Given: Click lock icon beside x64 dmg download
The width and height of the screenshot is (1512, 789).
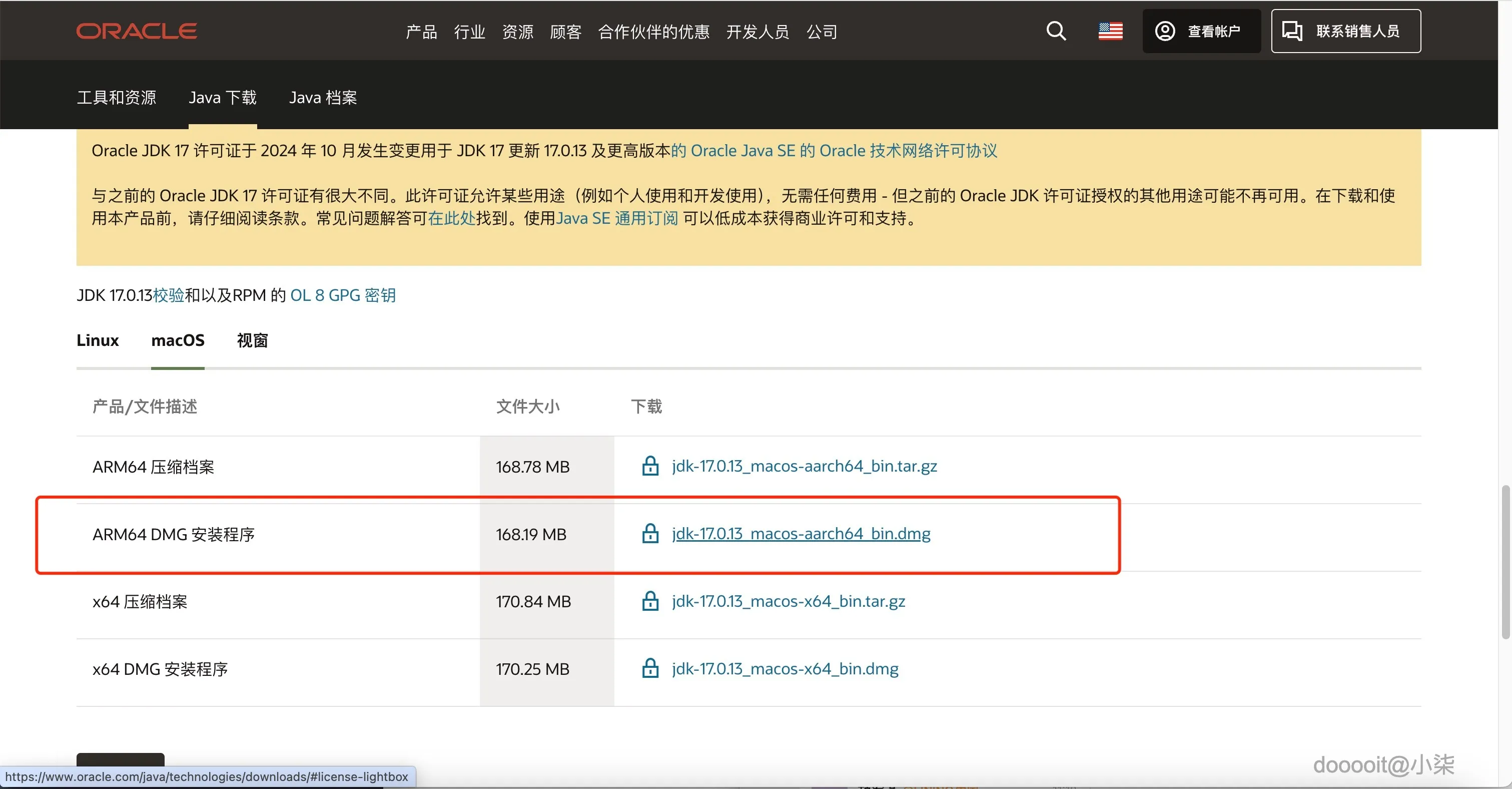Looking at the screenshot, I should (650, 668).
